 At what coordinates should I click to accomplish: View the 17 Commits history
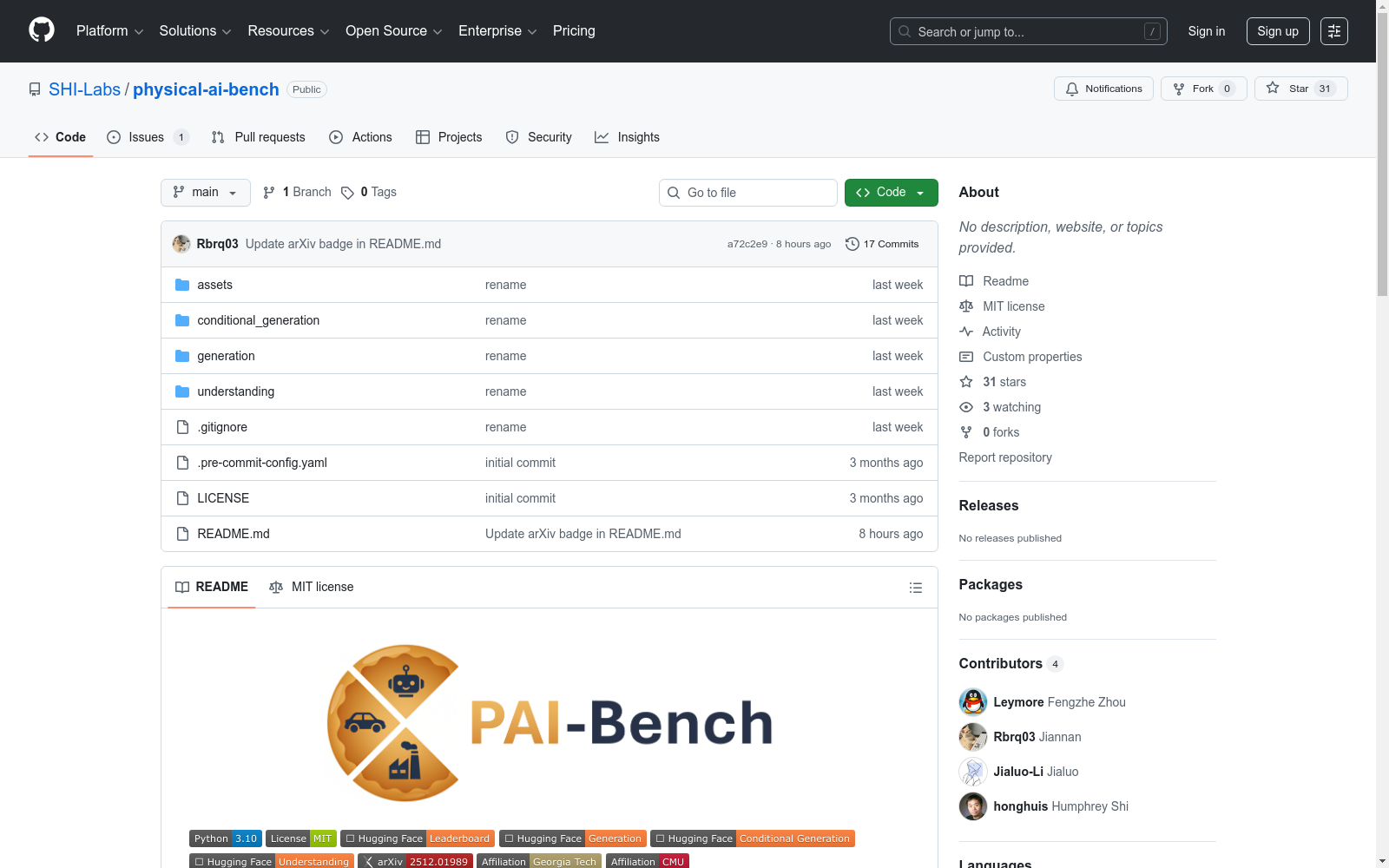pyautogui.click(x=882, y=244)
